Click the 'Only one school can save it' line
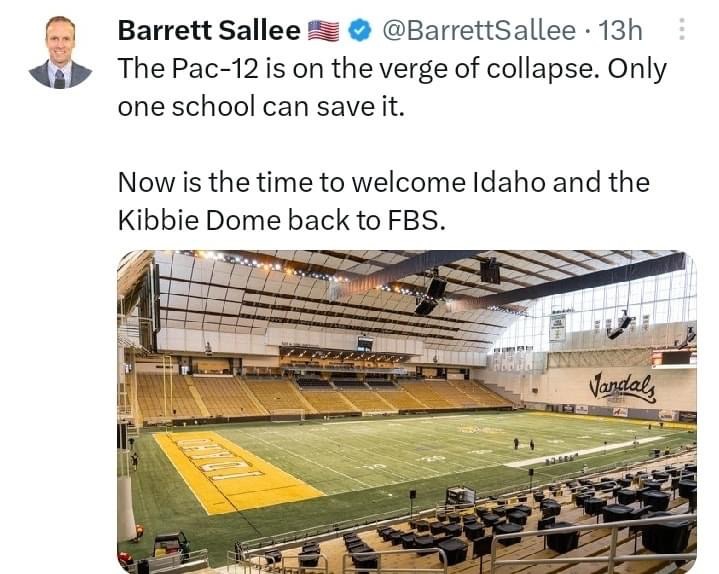The width and height of the screenshot is (719, 574). tap(261, 107)
